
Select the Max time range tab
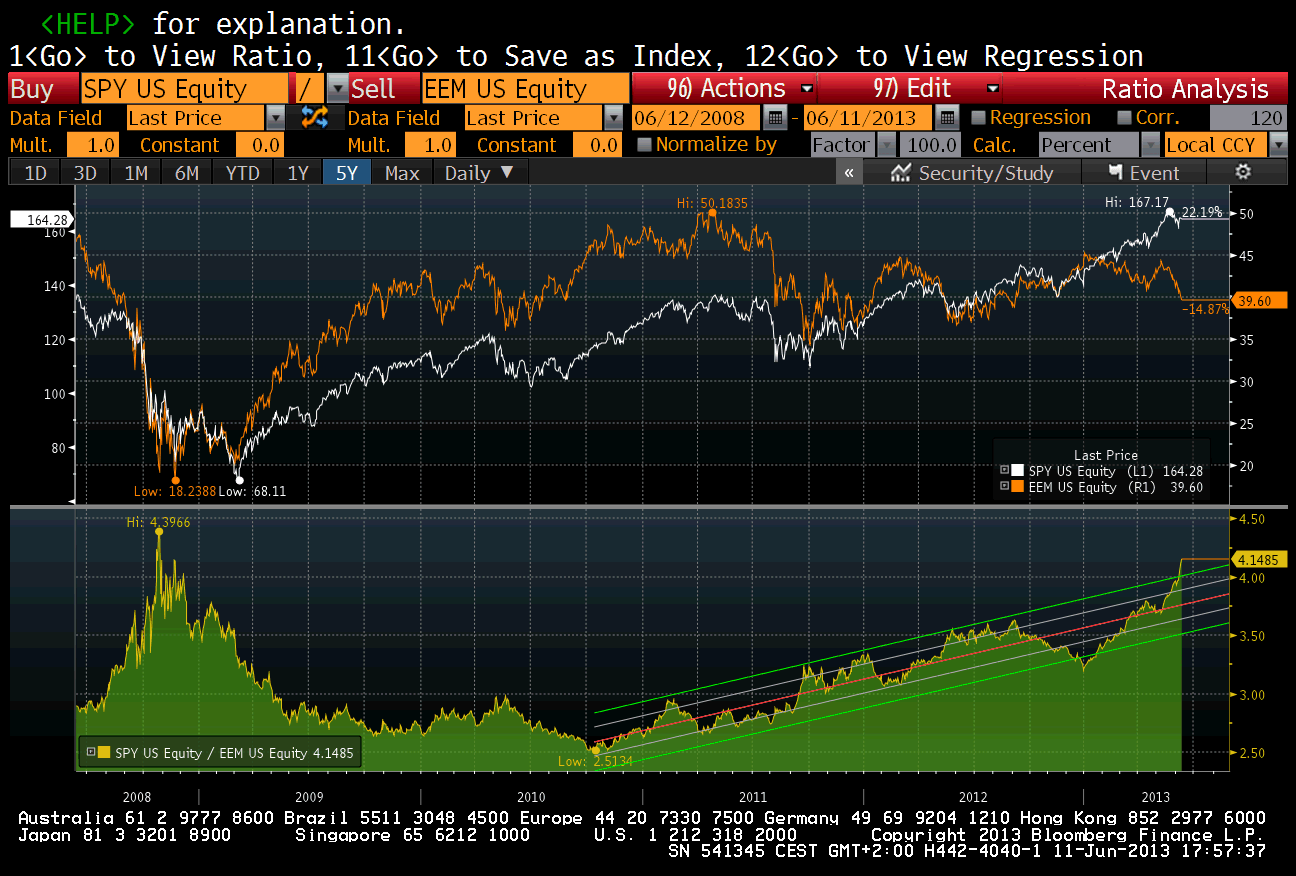pos(402,173)
